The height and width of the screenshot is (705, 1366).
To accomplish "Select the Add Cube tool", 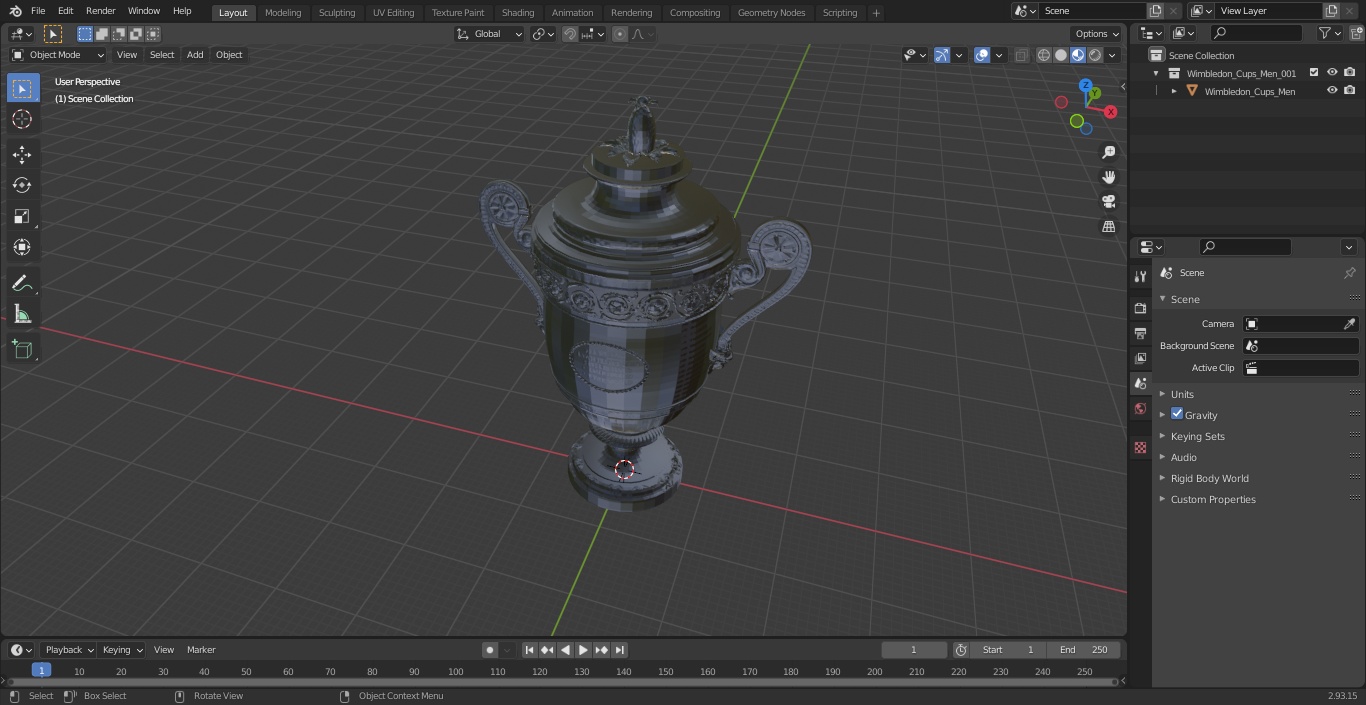I will pos(22,350).
